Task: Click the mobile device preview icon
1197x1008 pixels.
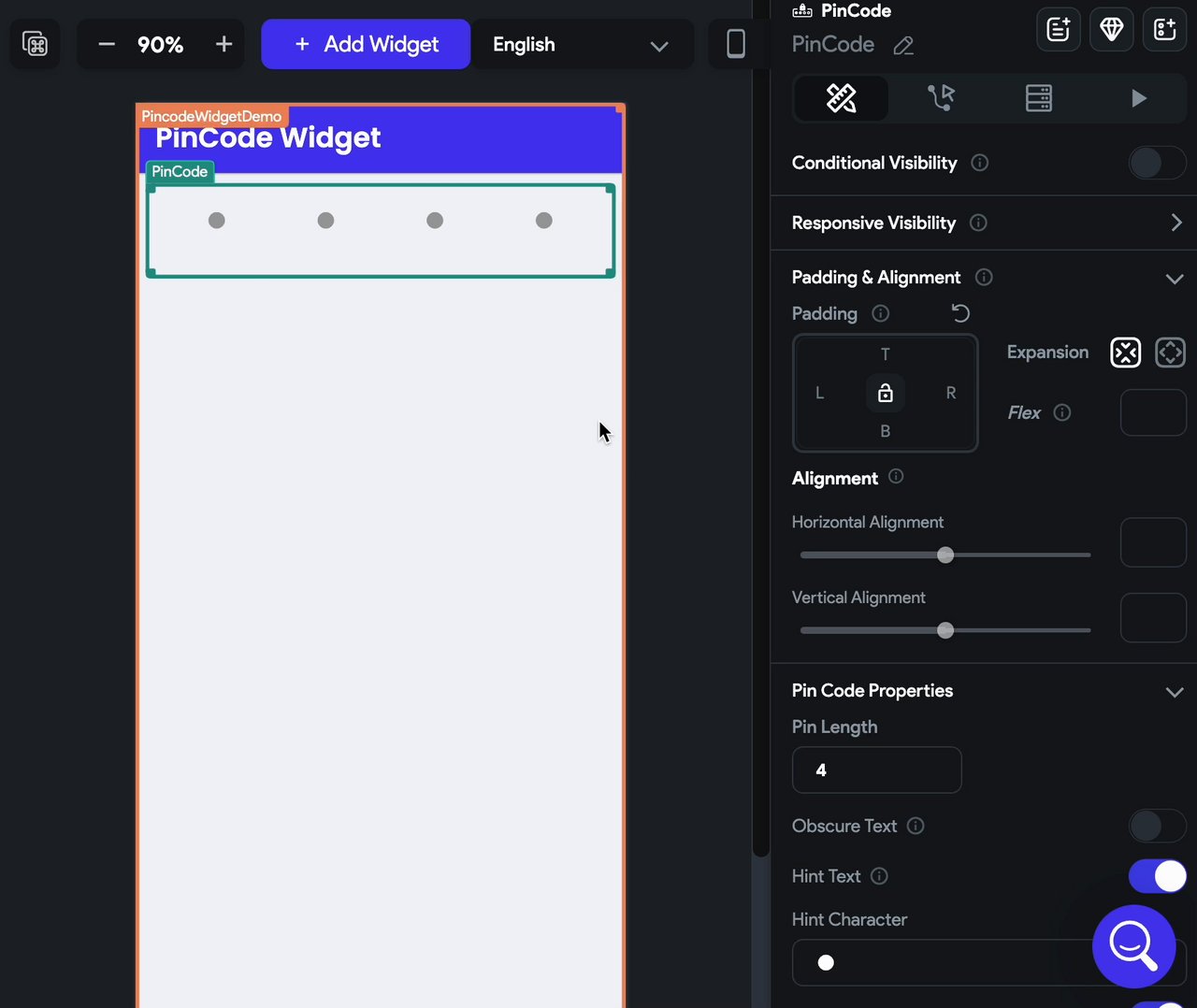Action: [x=736, y=44]
